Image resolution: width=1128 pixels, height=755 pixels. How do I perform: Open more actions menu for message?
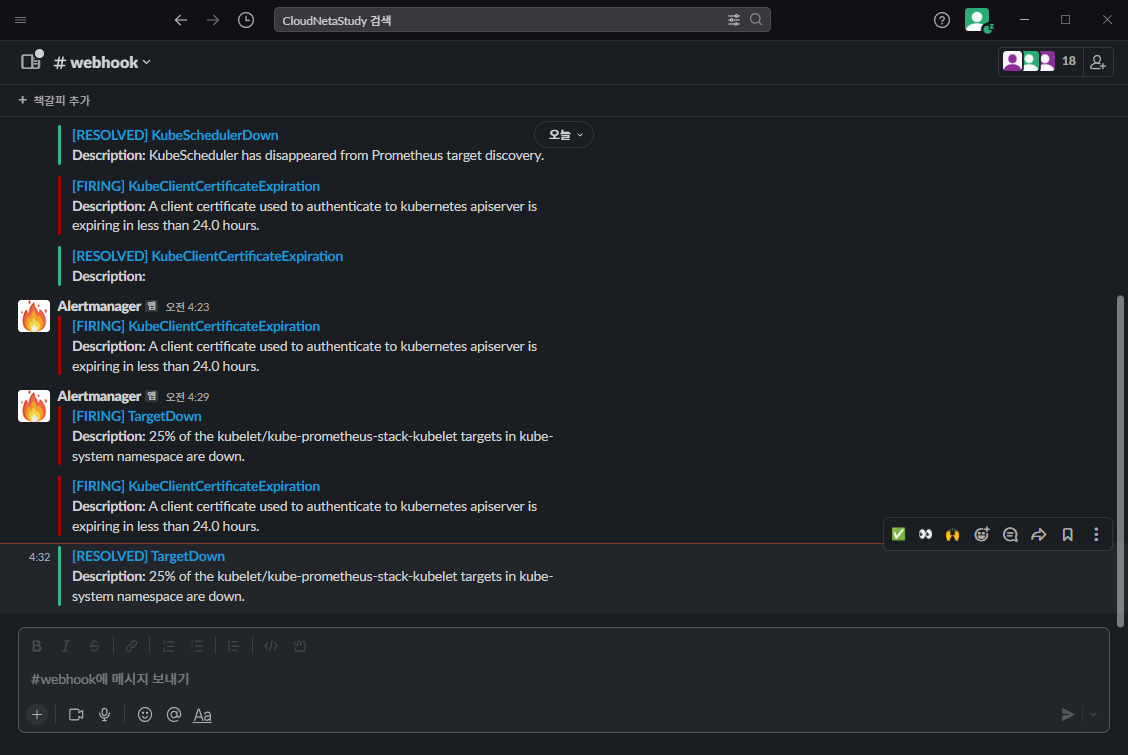point(1096,535)
